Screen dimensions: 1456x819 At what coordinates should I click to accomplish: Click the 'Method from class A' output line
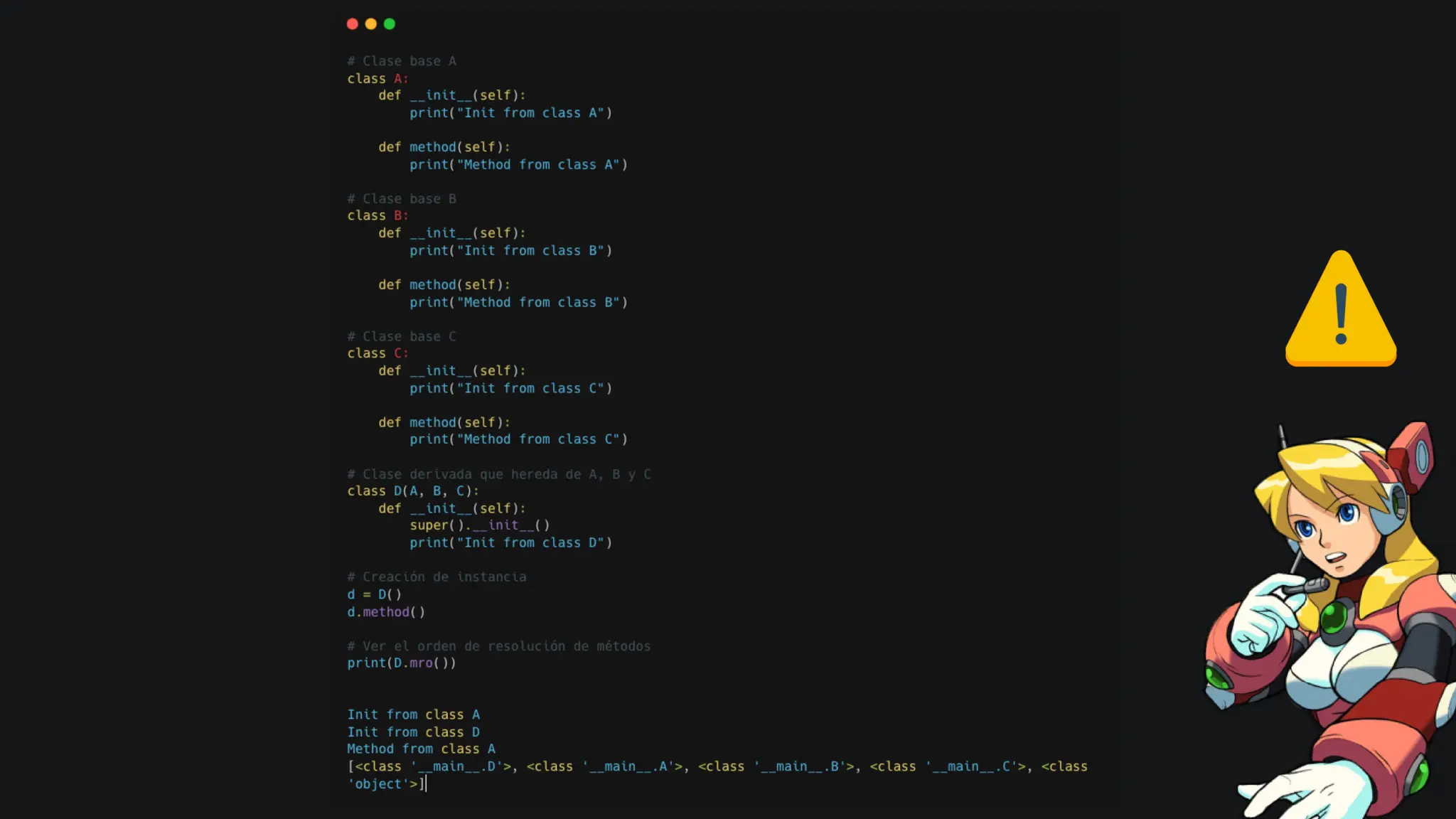[421, 749]
